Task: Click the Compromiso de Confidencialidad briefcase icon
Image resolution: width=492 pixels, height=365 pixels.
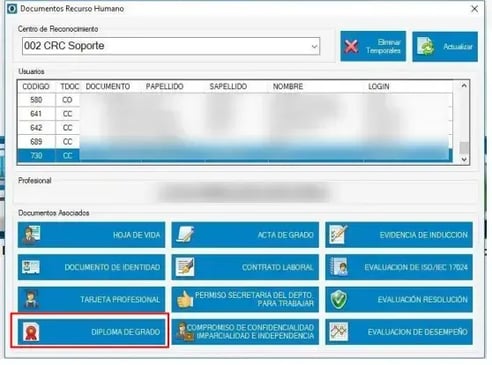Action: [184, 332]
